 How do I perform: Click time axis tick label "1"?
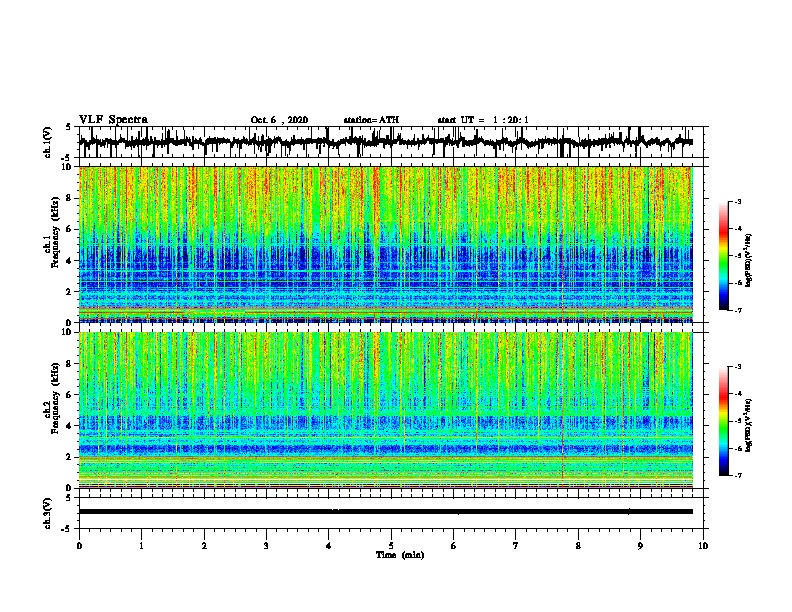[141, 545]
